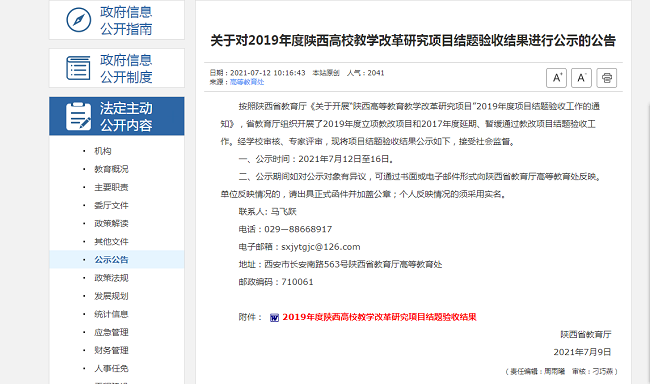Decrease font size with A- button
Screen dimensions: 650x384
point(581,78)
